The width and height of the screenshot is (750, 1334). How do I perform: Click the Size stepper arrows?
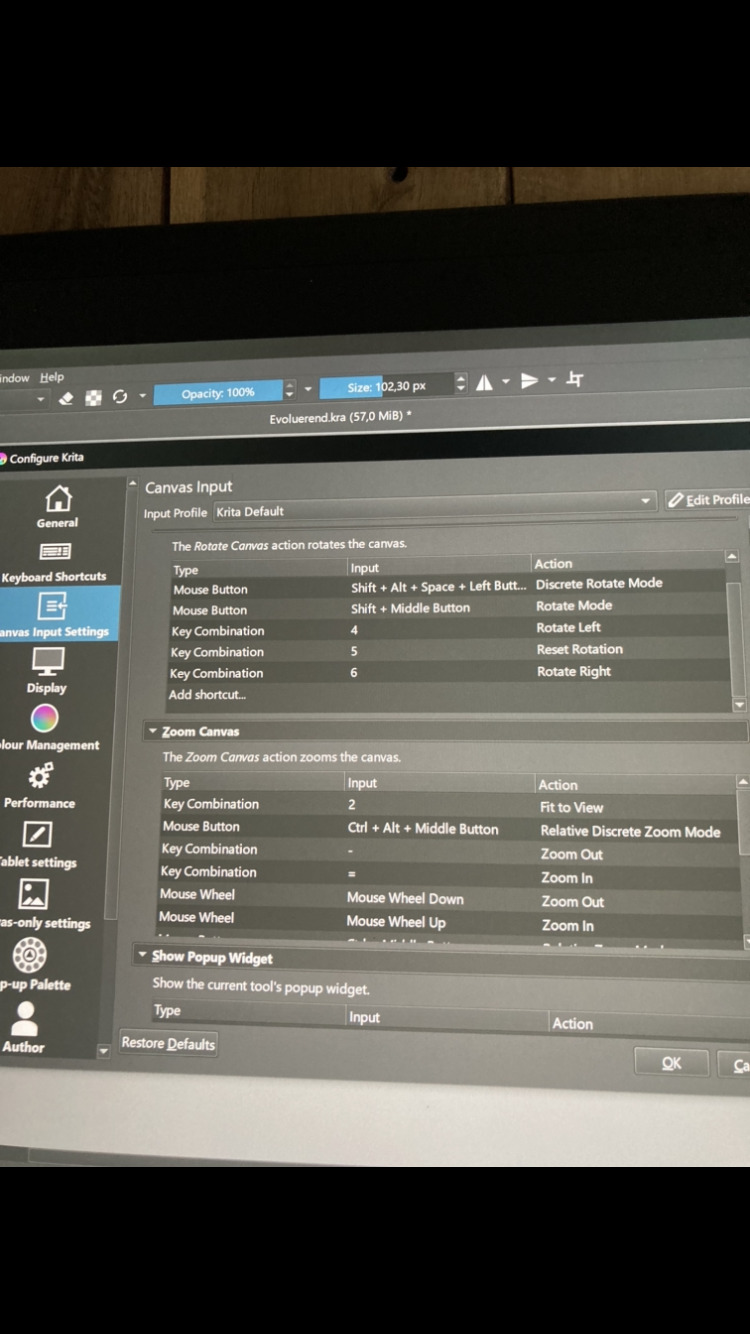460,383
